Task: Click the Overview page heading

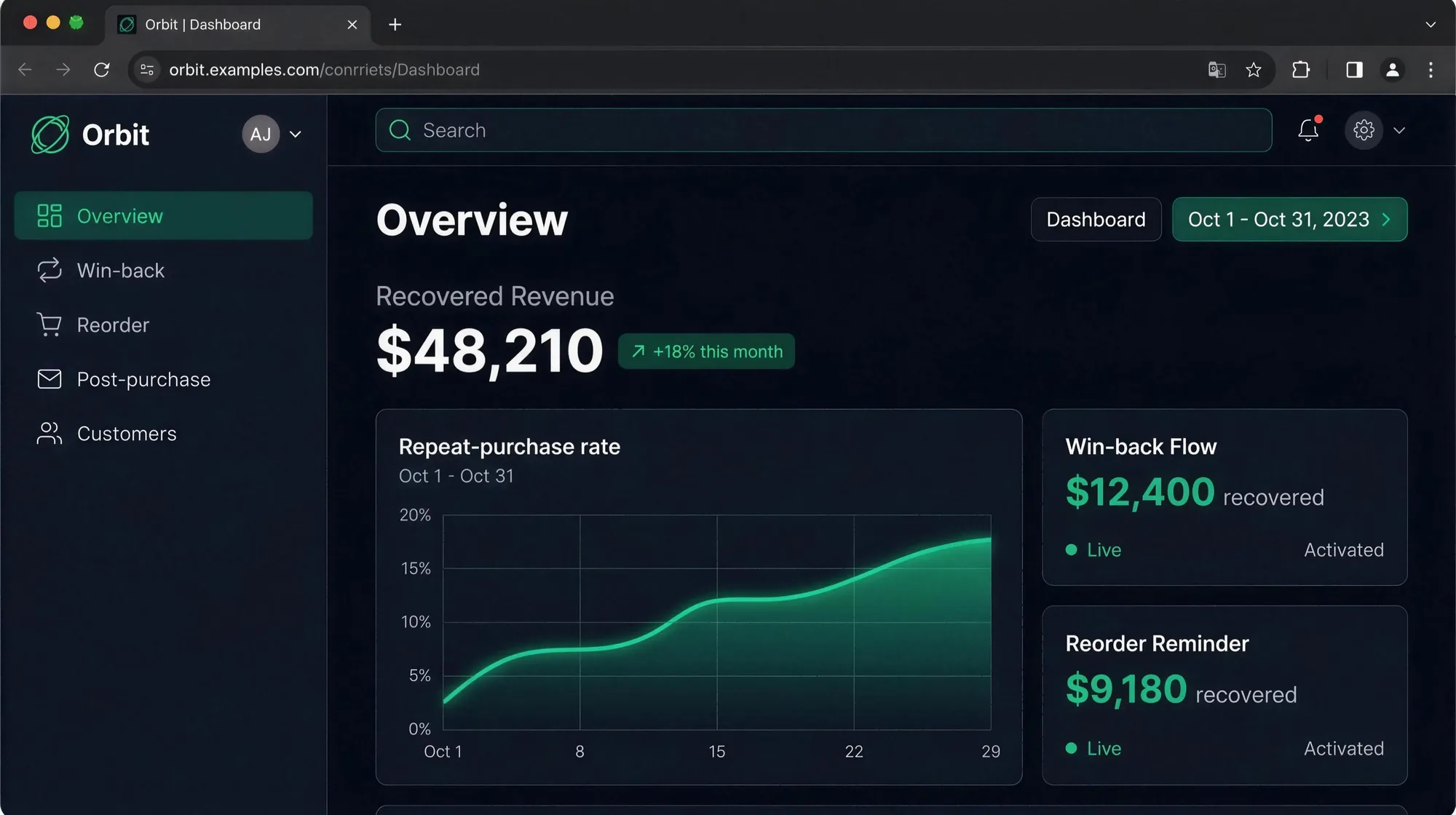Action: 472,220
